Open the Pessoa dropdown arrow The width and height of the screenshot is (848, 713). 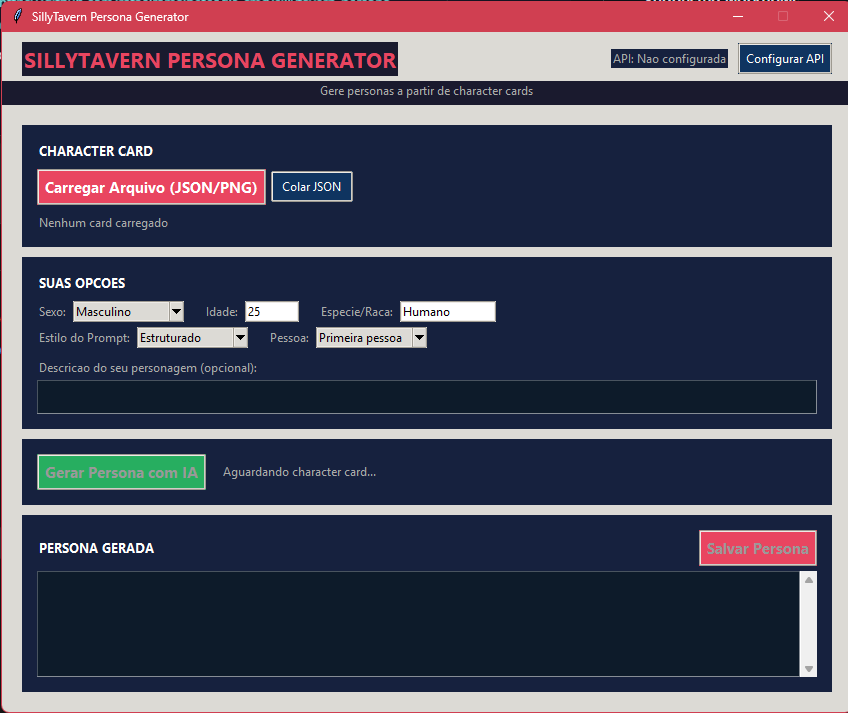[x=419, y=338]
